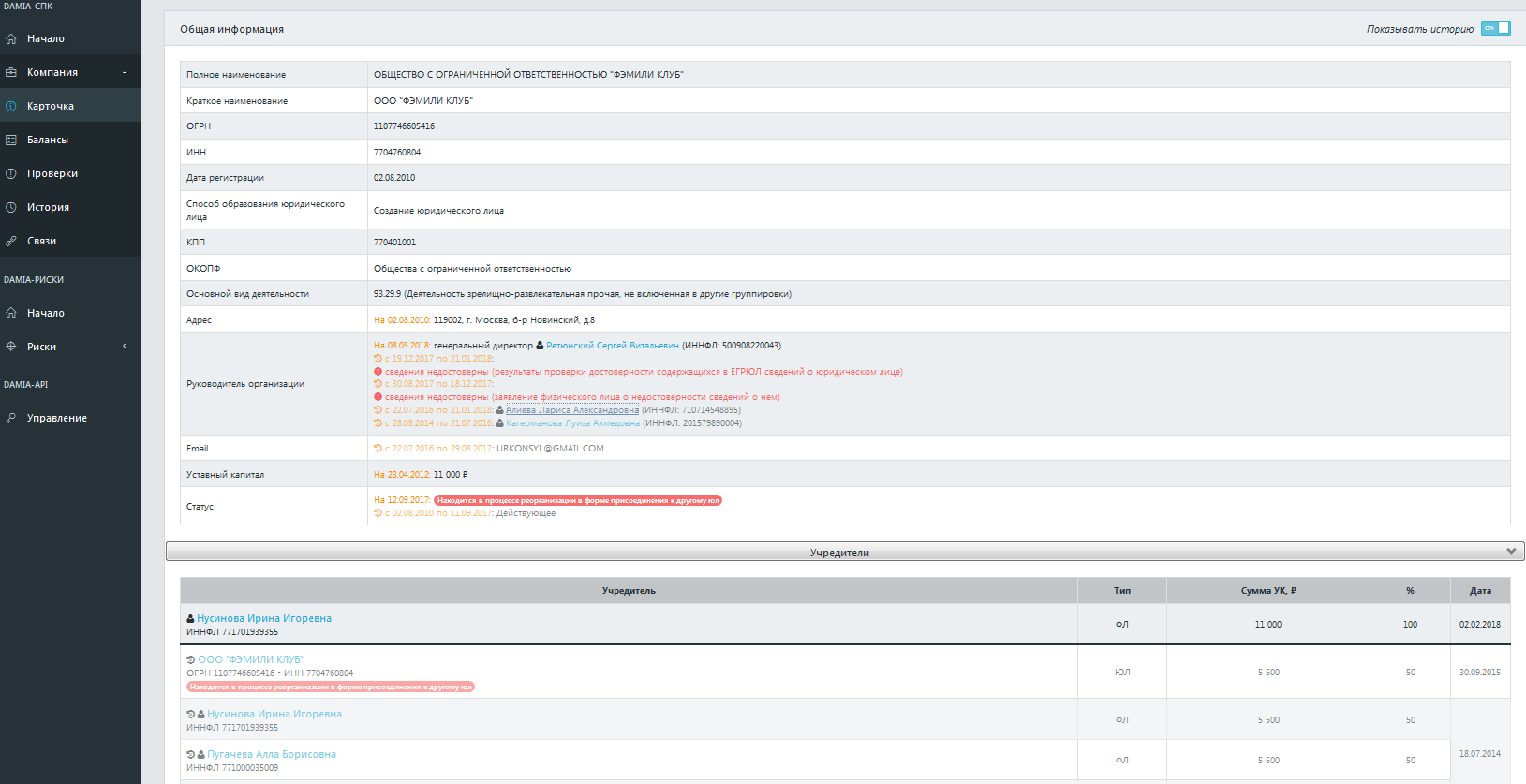This screenshot has height=784, width=1526.
Task: Click the briefcase icon beside Компания
Action: click(11, 73)
